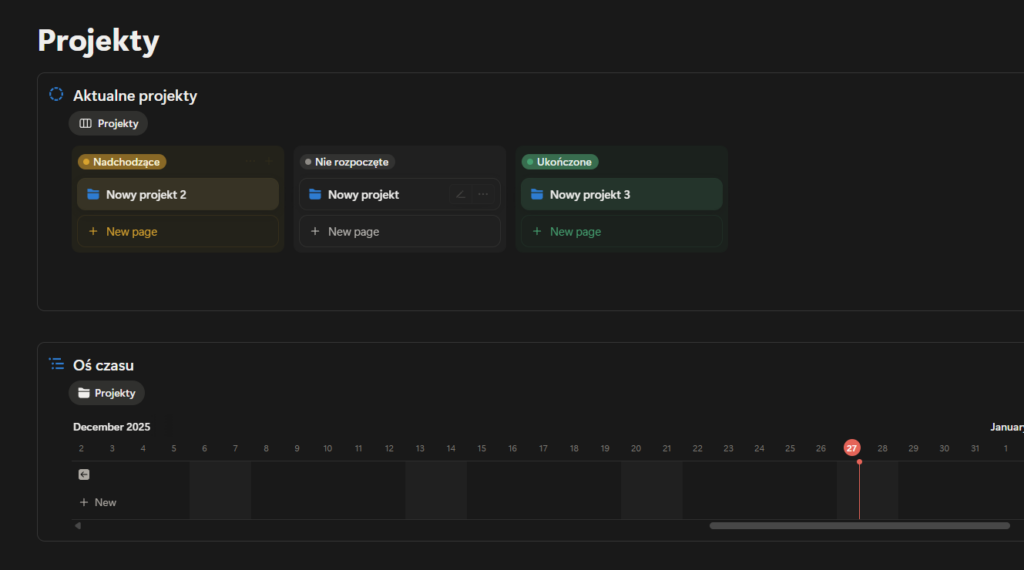The width and height of the screenshot is (1024, 570).
Task: Click the Projekty page title
Action: (x=99, y=40)
